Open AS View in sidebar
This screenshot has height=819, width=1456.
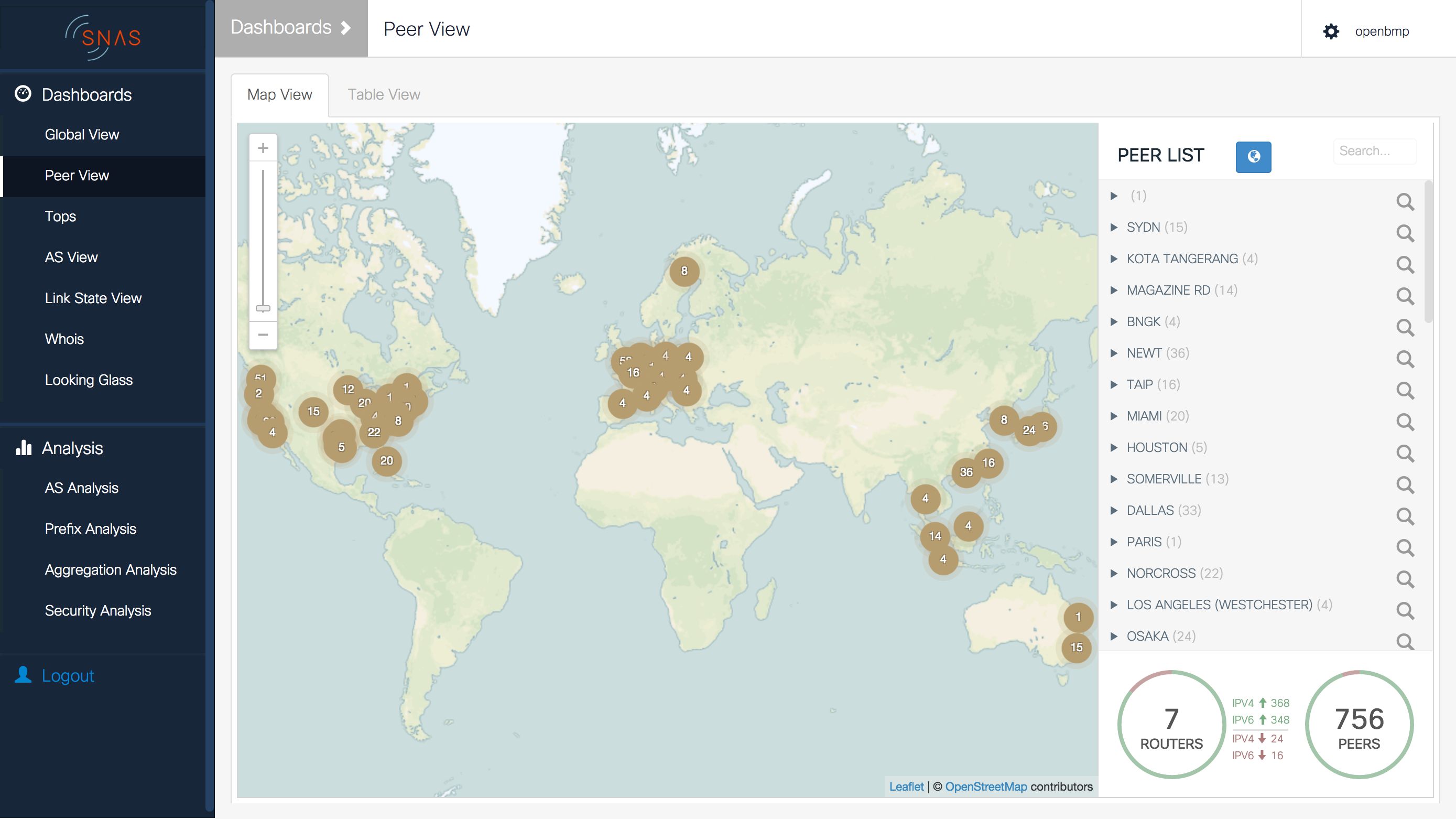coord(71,257)
